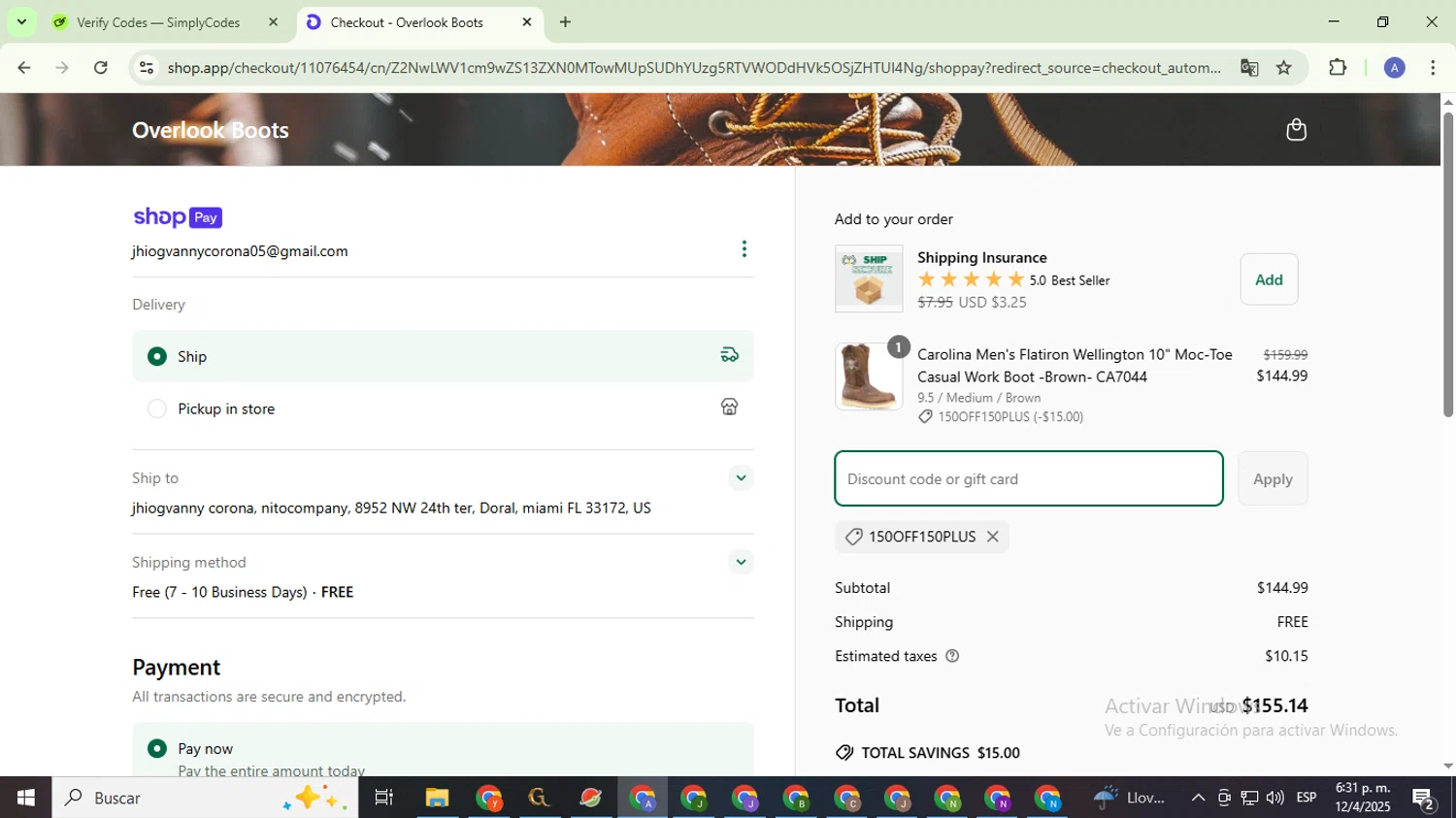
Task: Open File Explorer from the taskbar
Action: [437, 798]
